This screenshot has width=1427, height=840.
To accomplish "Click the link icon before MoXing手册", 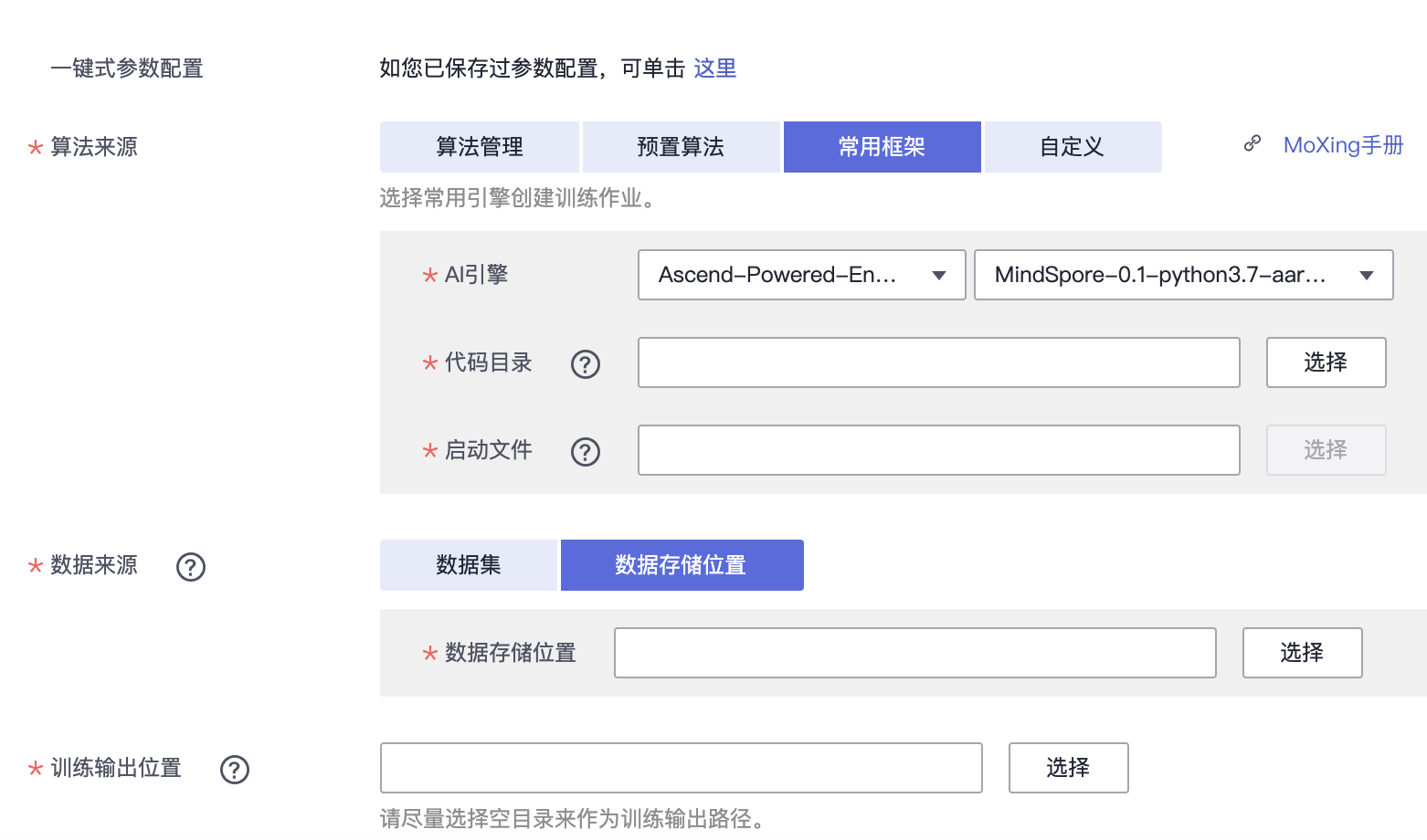I will coord(1252,144).
